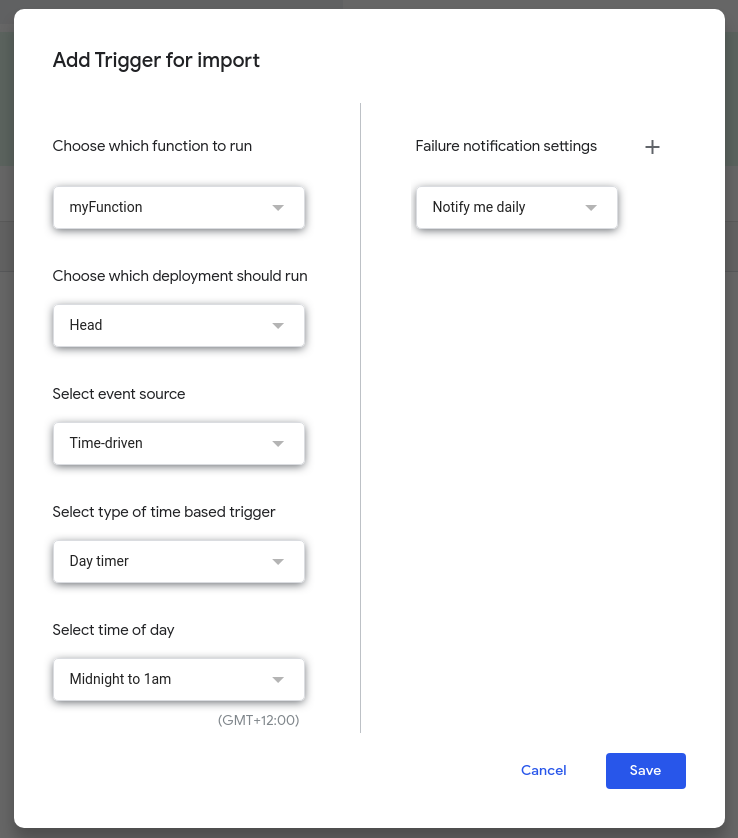Click the 'Choose which function to run' label
738x838 pixels.
(152, 146)
